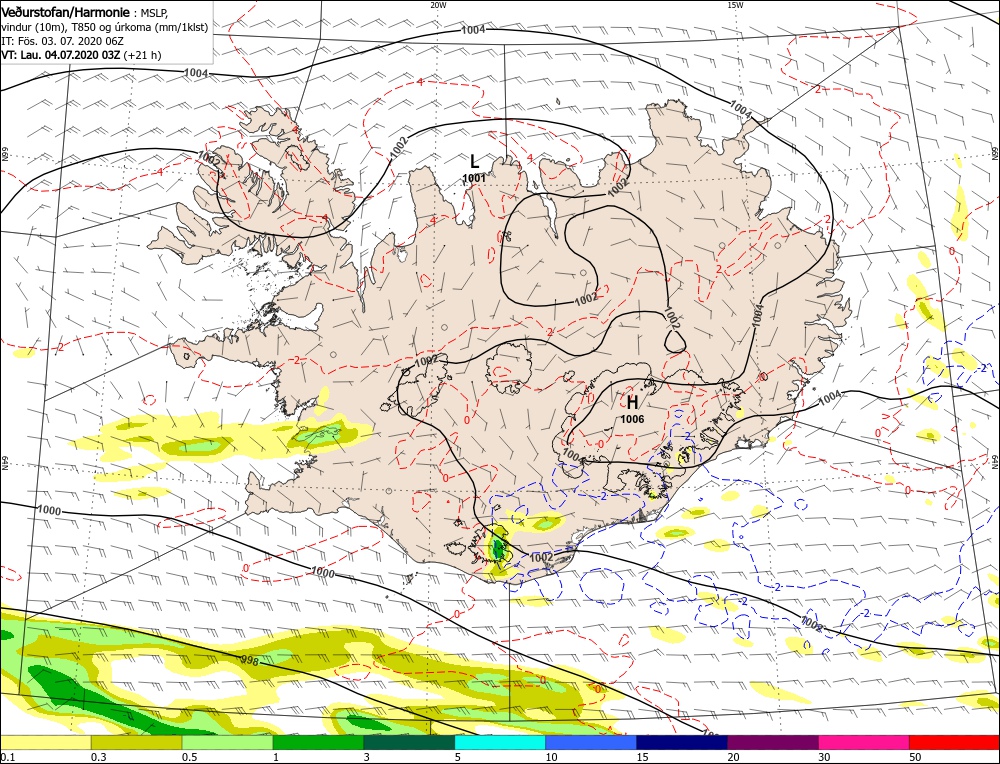Click the red 50+ mm legend swatch
This screenshot has width=1000, height=764.
coord(955,742)
